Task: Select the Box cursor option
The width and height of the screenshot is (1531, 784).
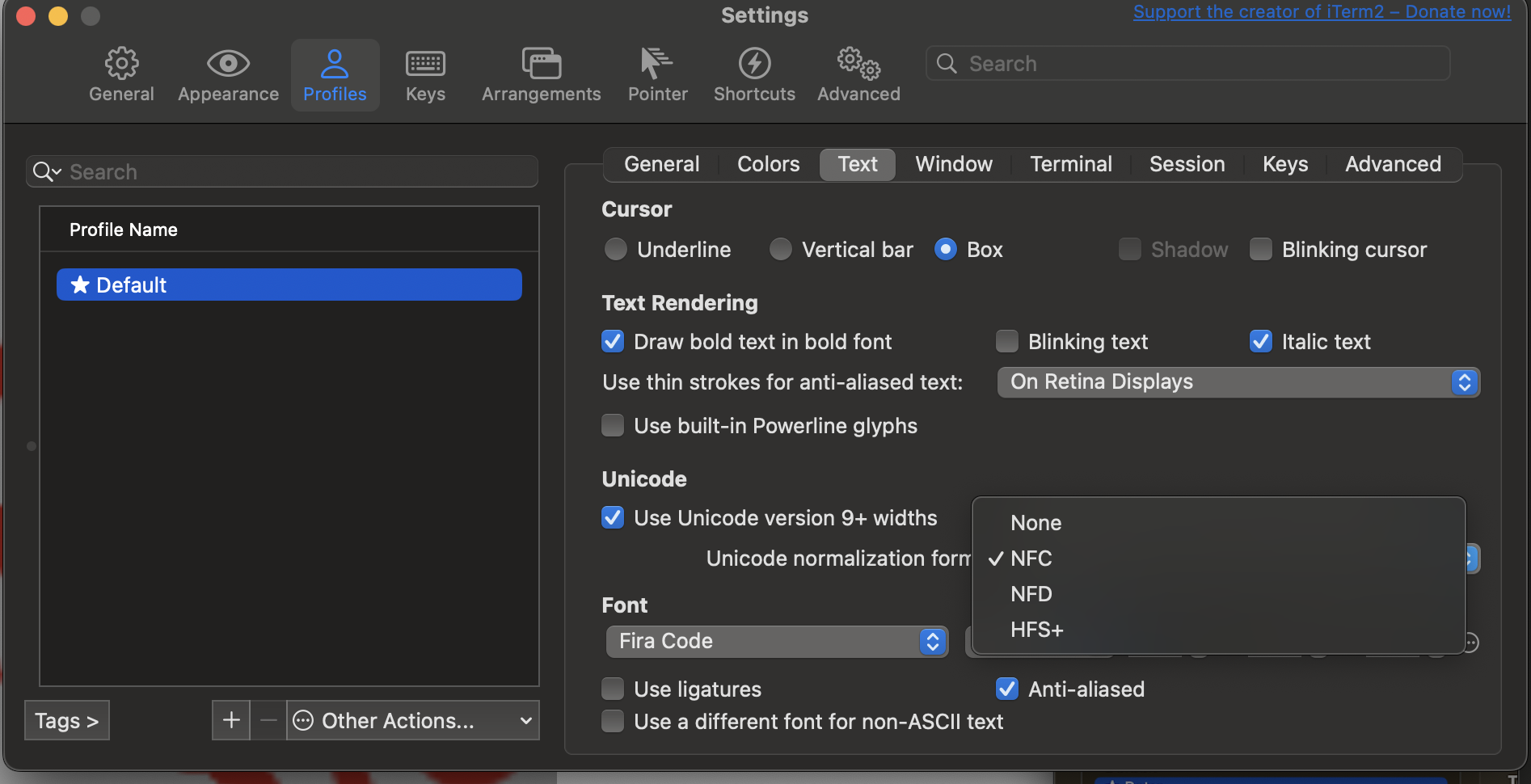Action: point(946,249)
